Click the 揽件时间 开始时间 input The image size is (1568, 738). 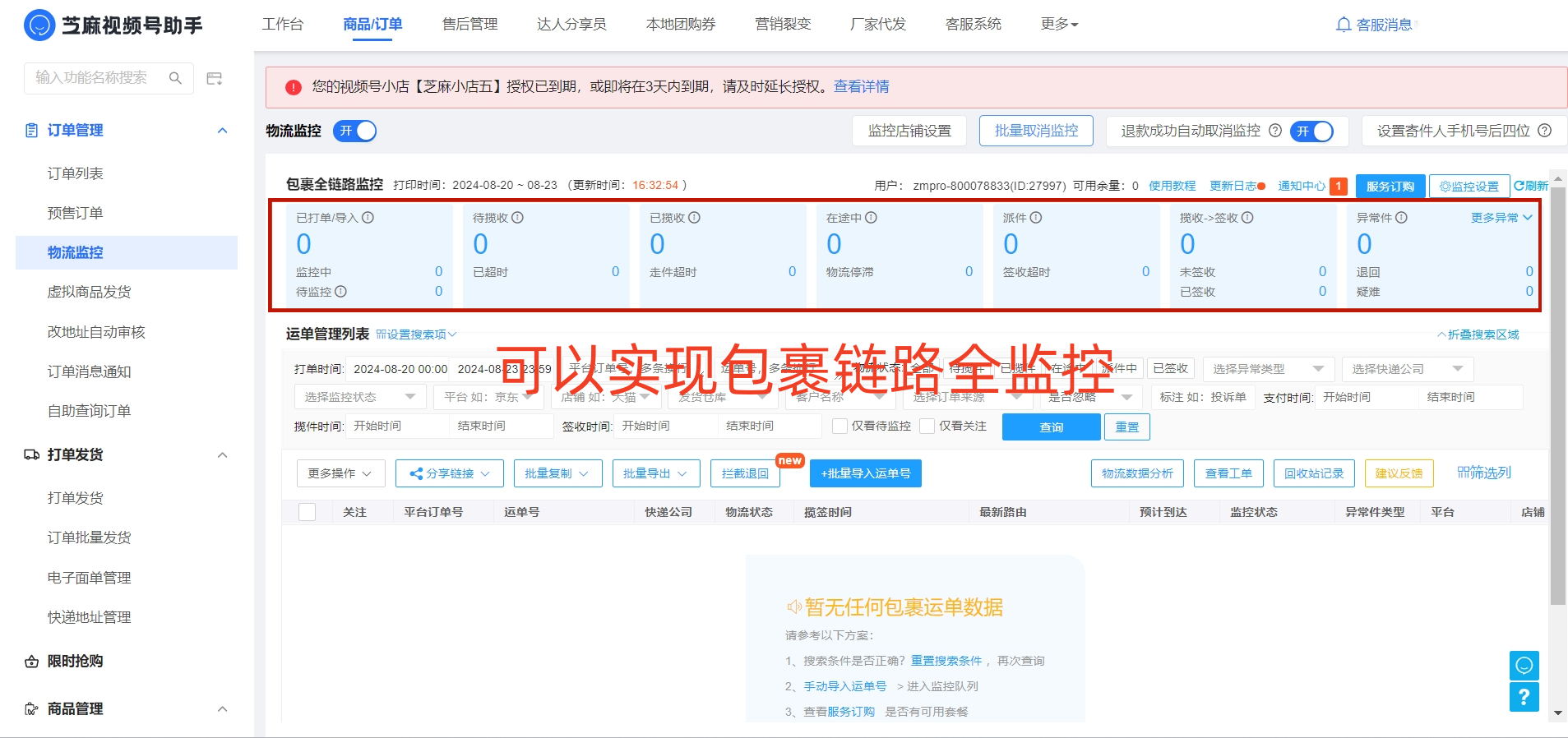tap(396, 426)
